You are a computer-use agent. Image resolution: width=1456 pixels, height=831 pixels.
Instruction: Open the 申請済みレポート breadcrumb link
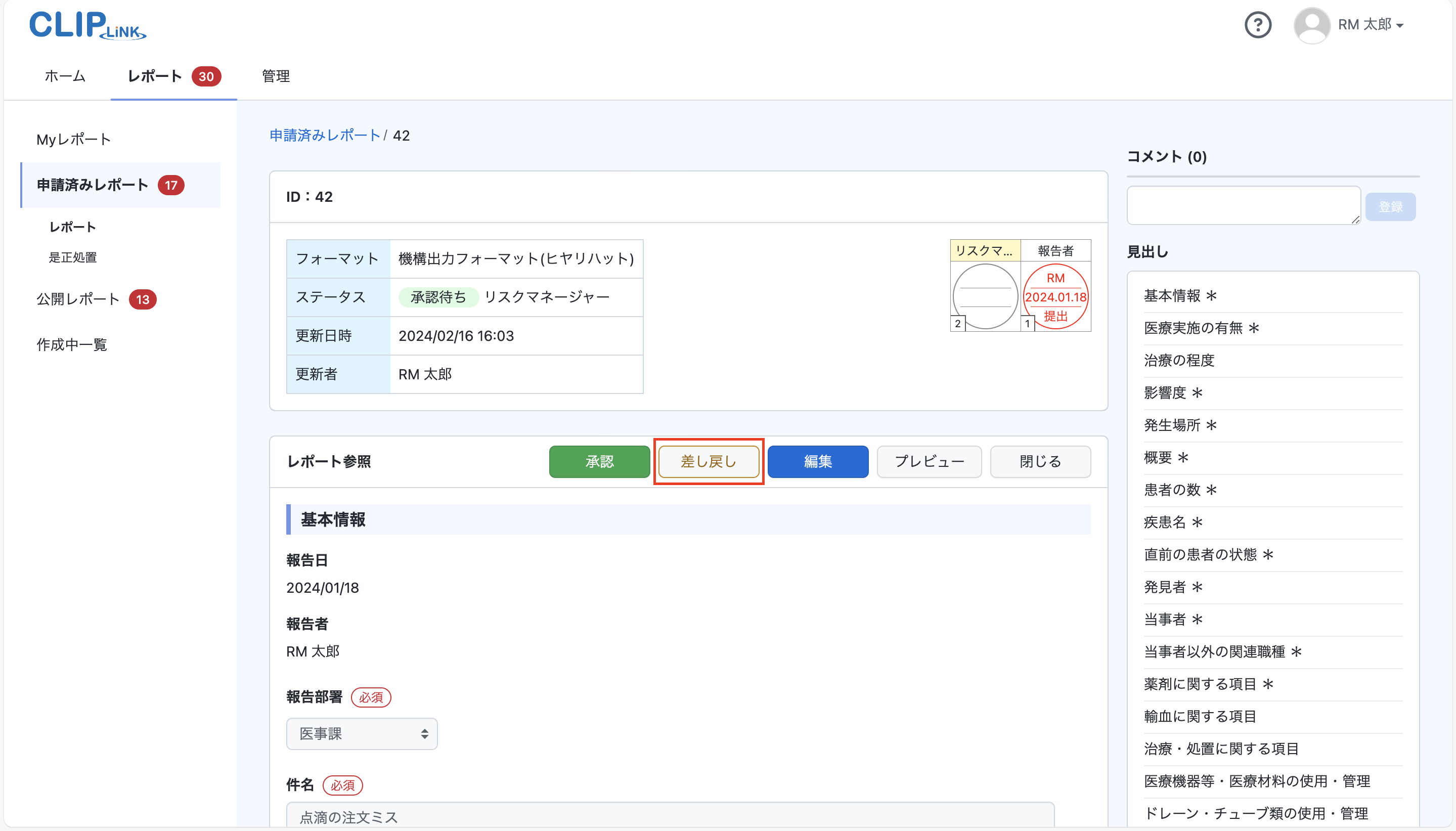point(324,135)
